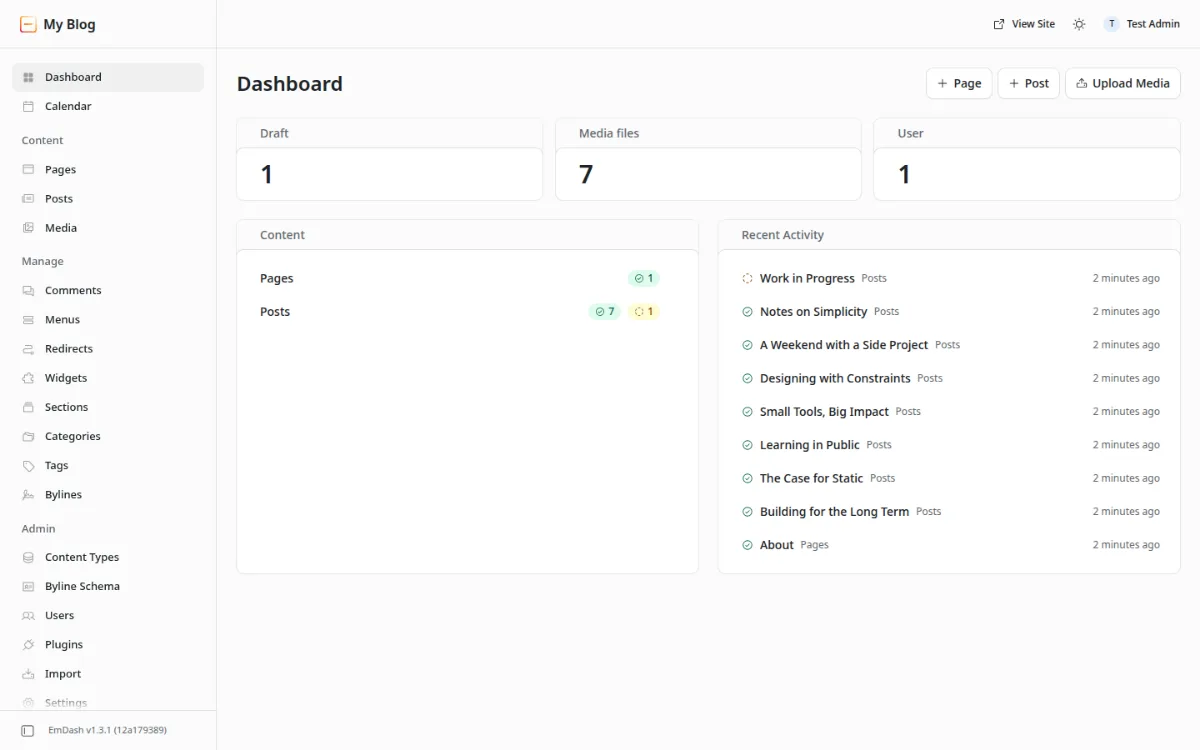
Task: Click the add Post button
Action: coord(1029,83)
